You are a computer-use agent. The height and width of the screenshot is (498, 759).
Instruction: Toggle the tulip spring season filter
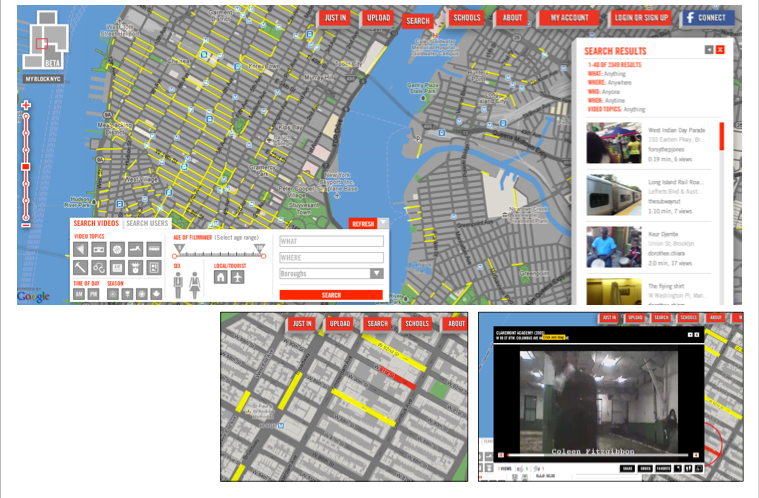point(127,294)
